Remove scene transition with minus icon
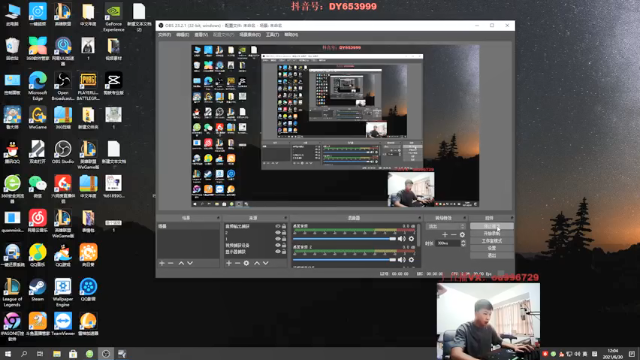The width and height of the screenshot is (640, 360). [453, 235]
